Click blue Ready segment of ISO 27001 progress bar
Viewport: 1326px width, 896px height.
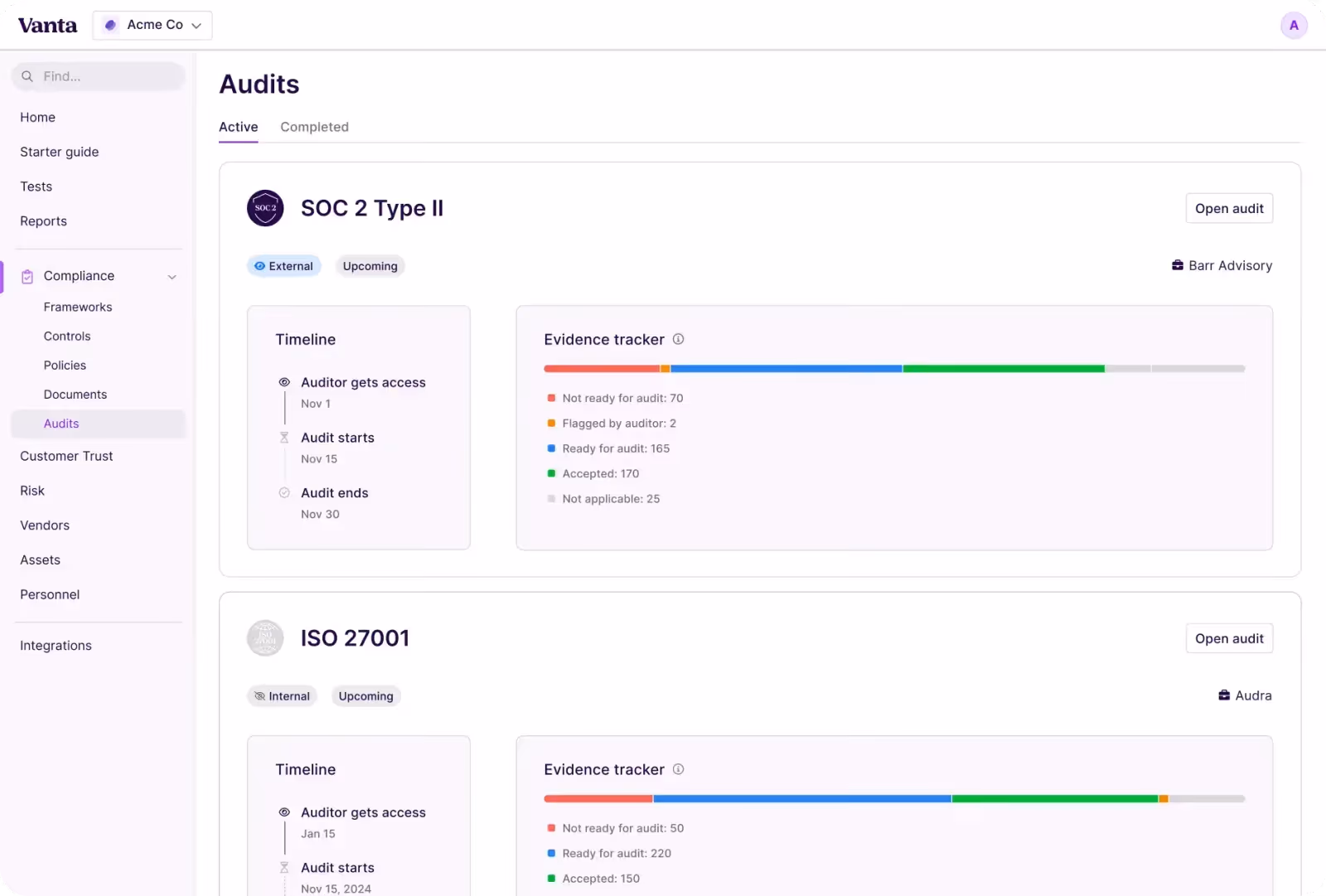[802, 799]
